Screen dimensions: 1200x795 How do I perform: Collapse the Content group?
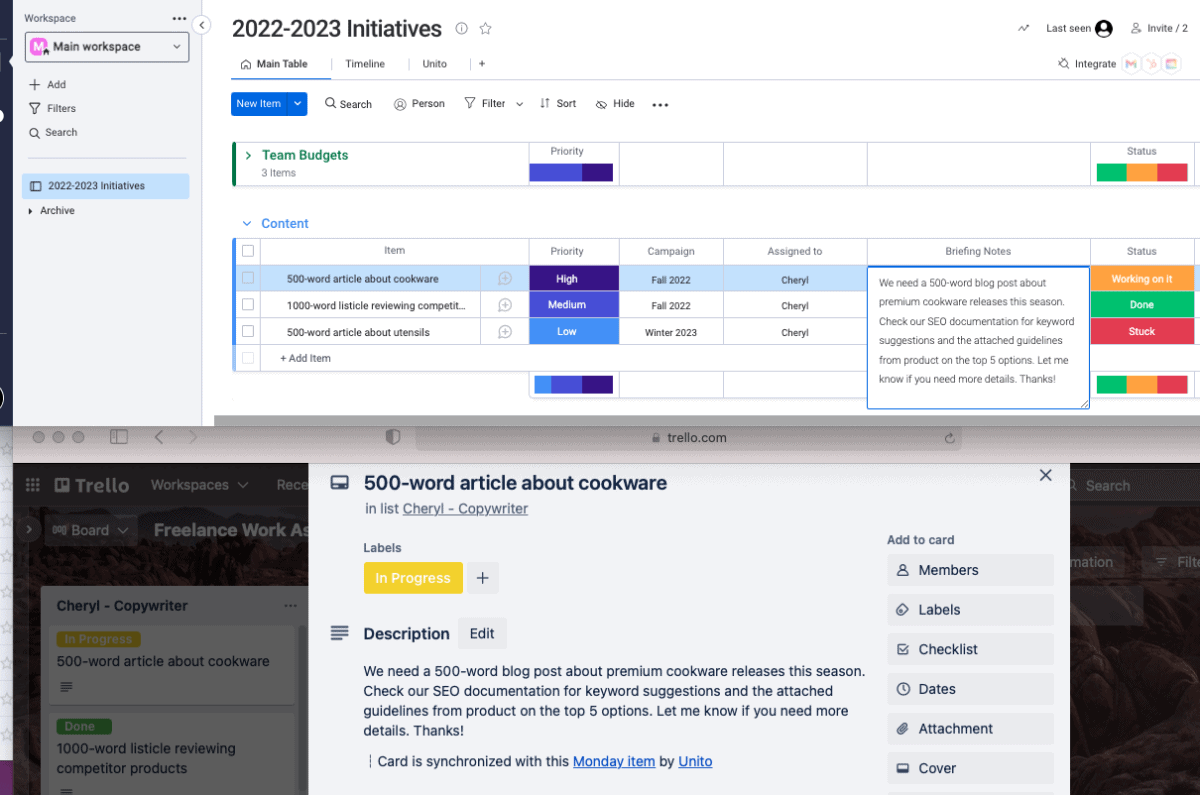pyautogui.click(x=247, y=223)
